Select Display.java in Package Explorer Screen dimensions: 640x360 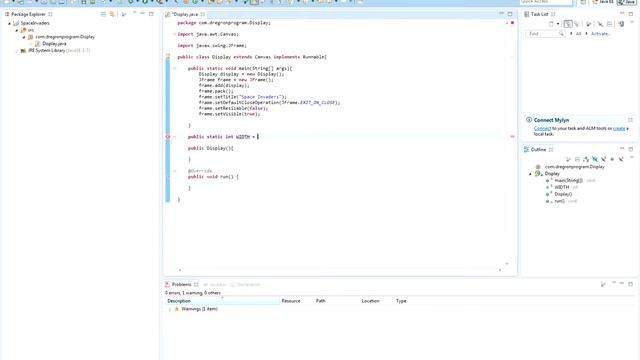54,44
